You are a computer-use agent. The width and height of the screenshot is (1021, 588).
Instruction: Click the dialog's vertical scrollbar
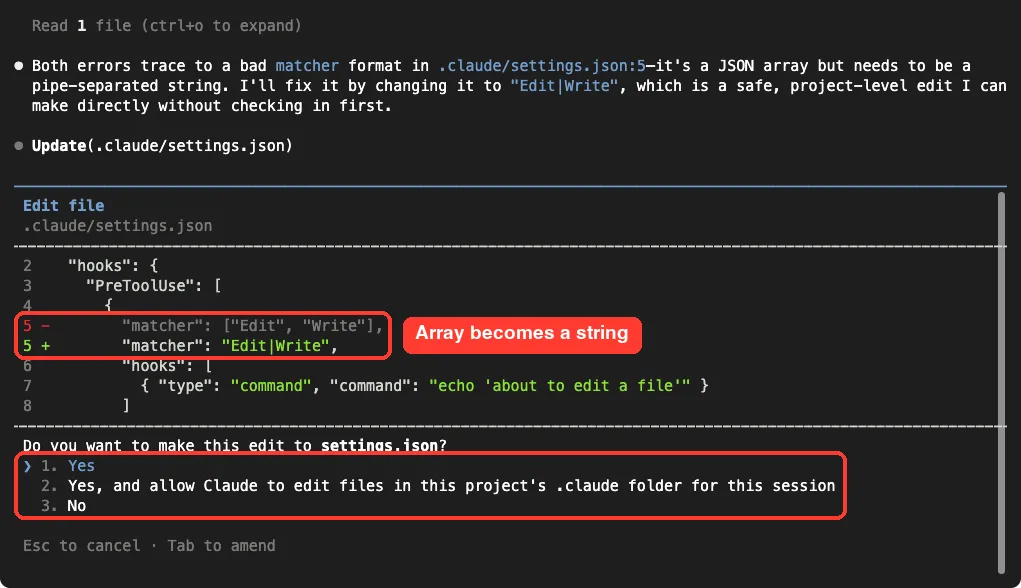[x=1001, y=383]
